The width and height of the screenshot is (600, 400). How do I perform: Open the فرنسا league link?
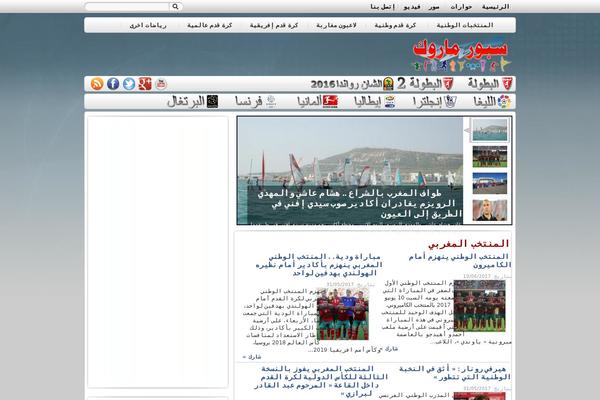coord(249,102)
